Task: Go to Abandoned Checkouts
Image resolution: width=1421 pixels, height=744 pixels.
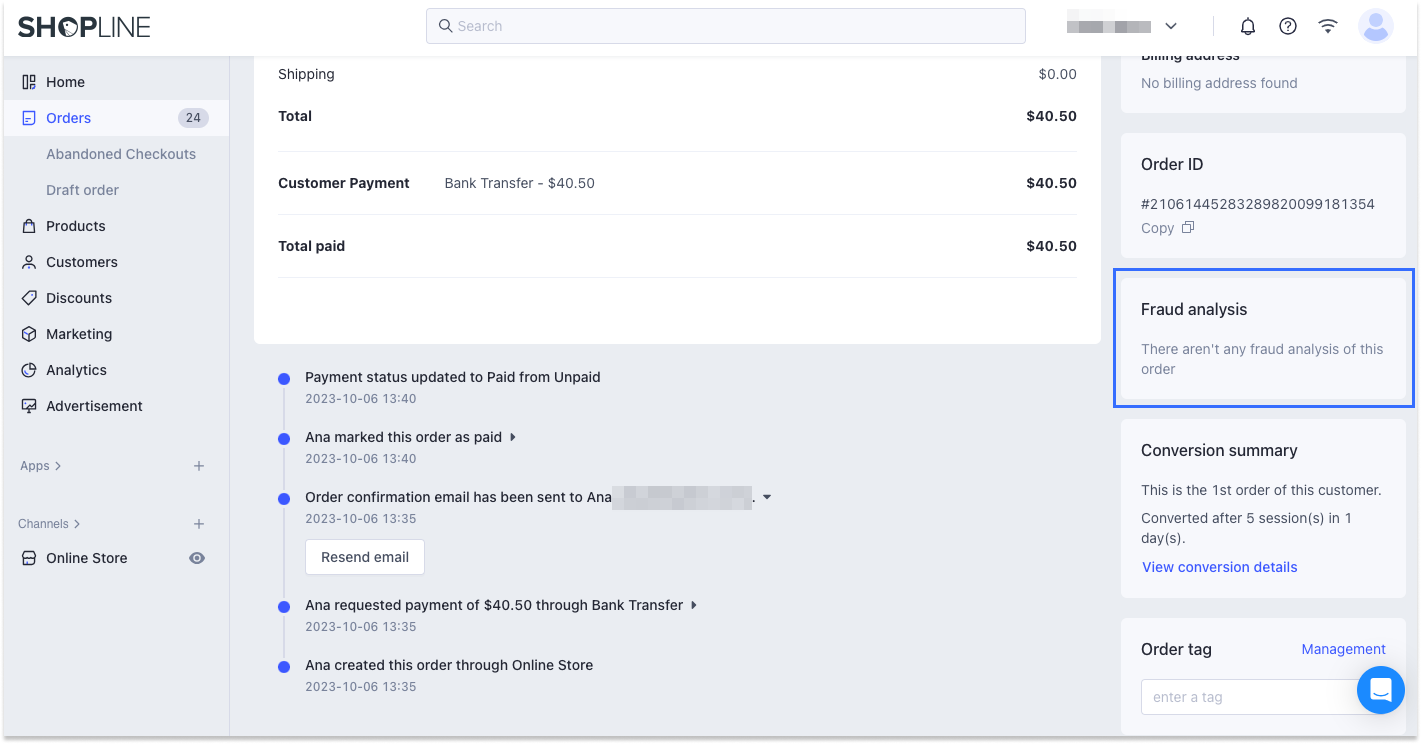Action: (121, 154)
